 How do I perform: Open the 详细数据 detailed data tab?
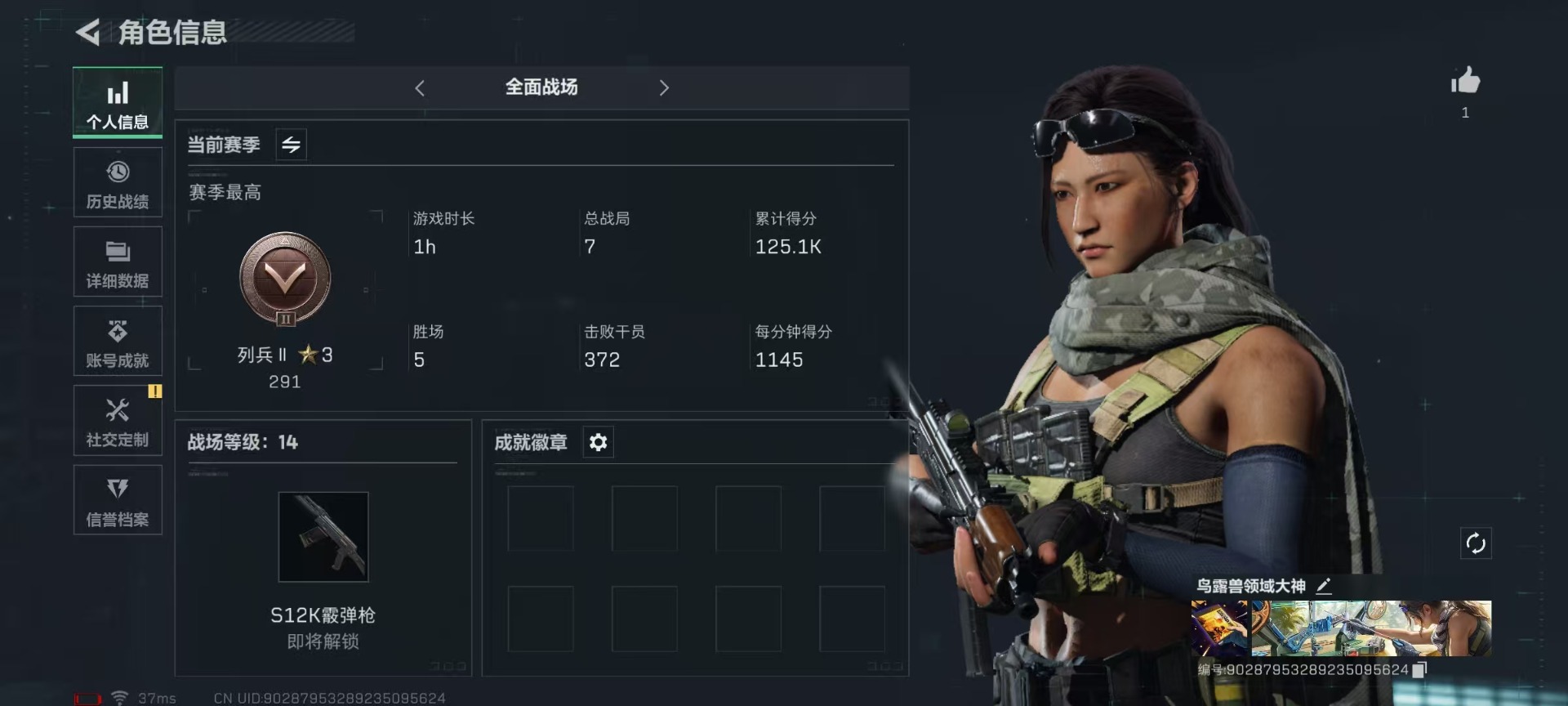[x=118, y=262]
